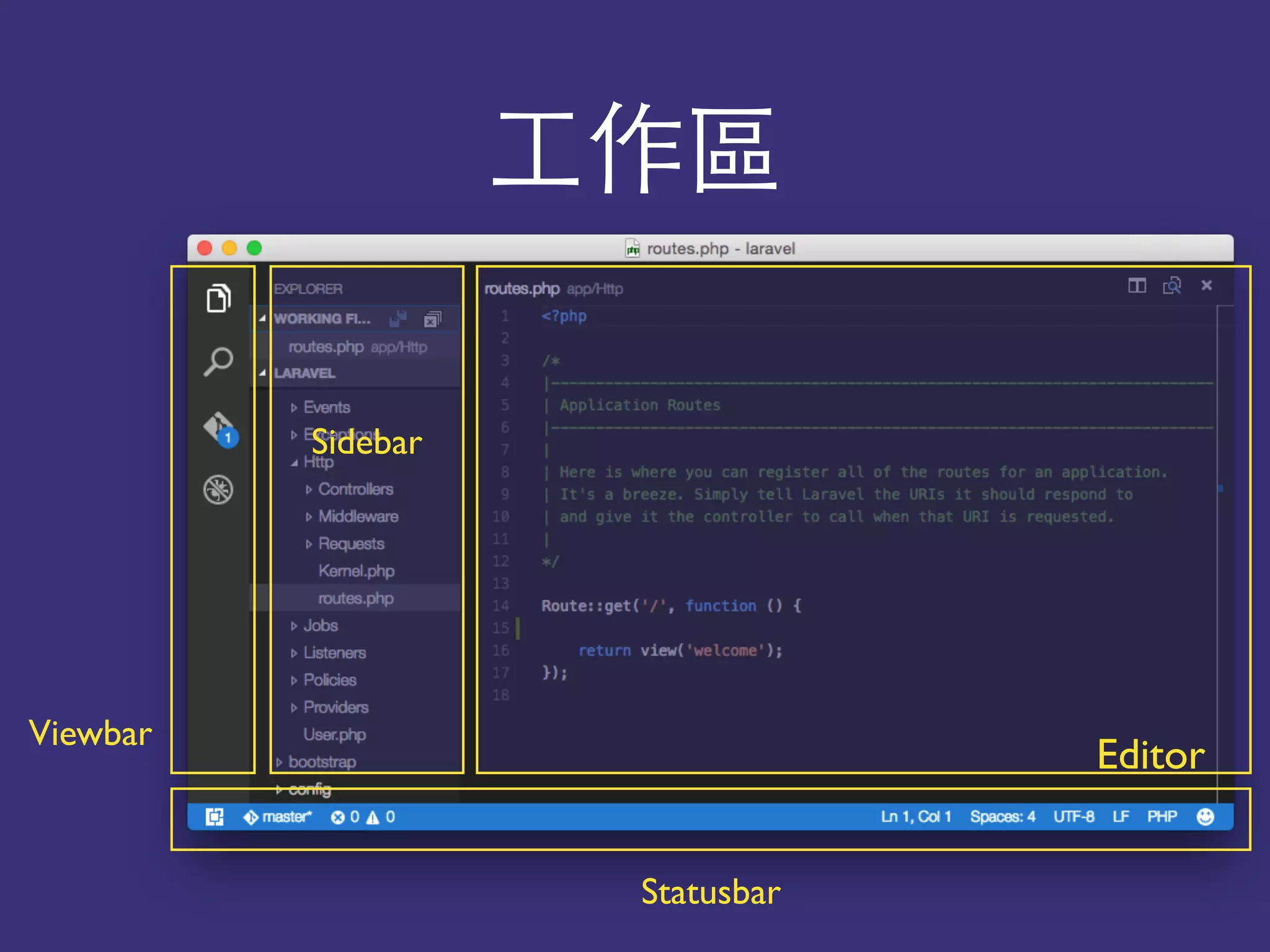This screenshot has width=1270, height=952.
Task: Click the Route::get code on line 14
Action: (671, 606)
